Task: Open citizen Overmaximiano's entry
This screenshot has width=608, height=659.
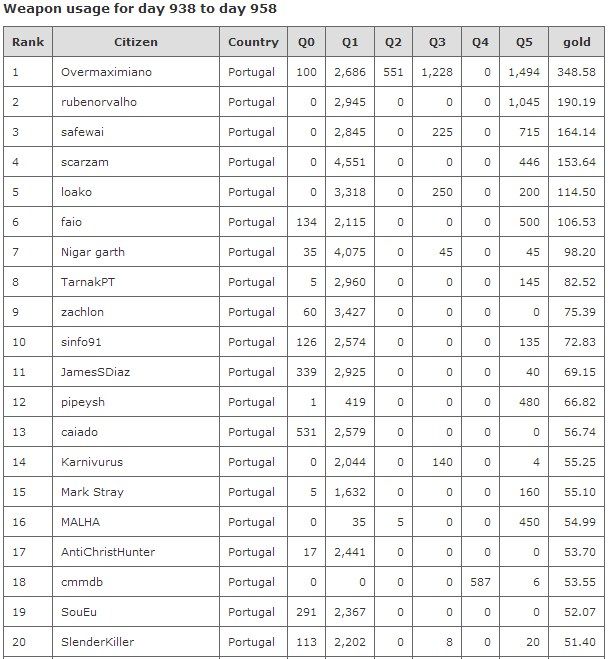Action: point(106,72)
